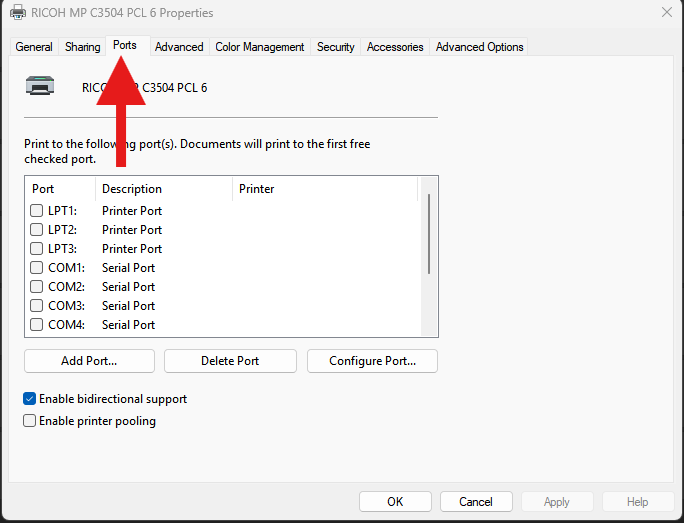This screenshot has width=684, height=523.
Task: Click the Description column header
Action: point(164,189)
